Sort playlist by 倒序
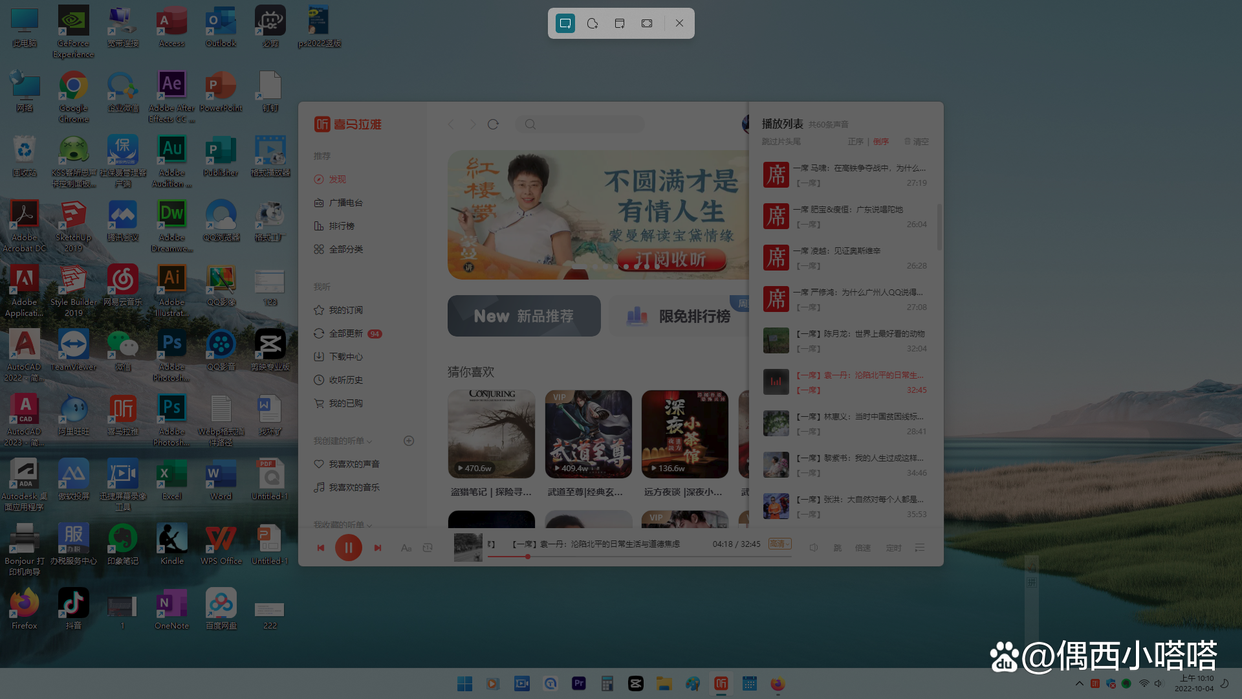The height and width of the screenshot is (699, 1242). [881, 142]
